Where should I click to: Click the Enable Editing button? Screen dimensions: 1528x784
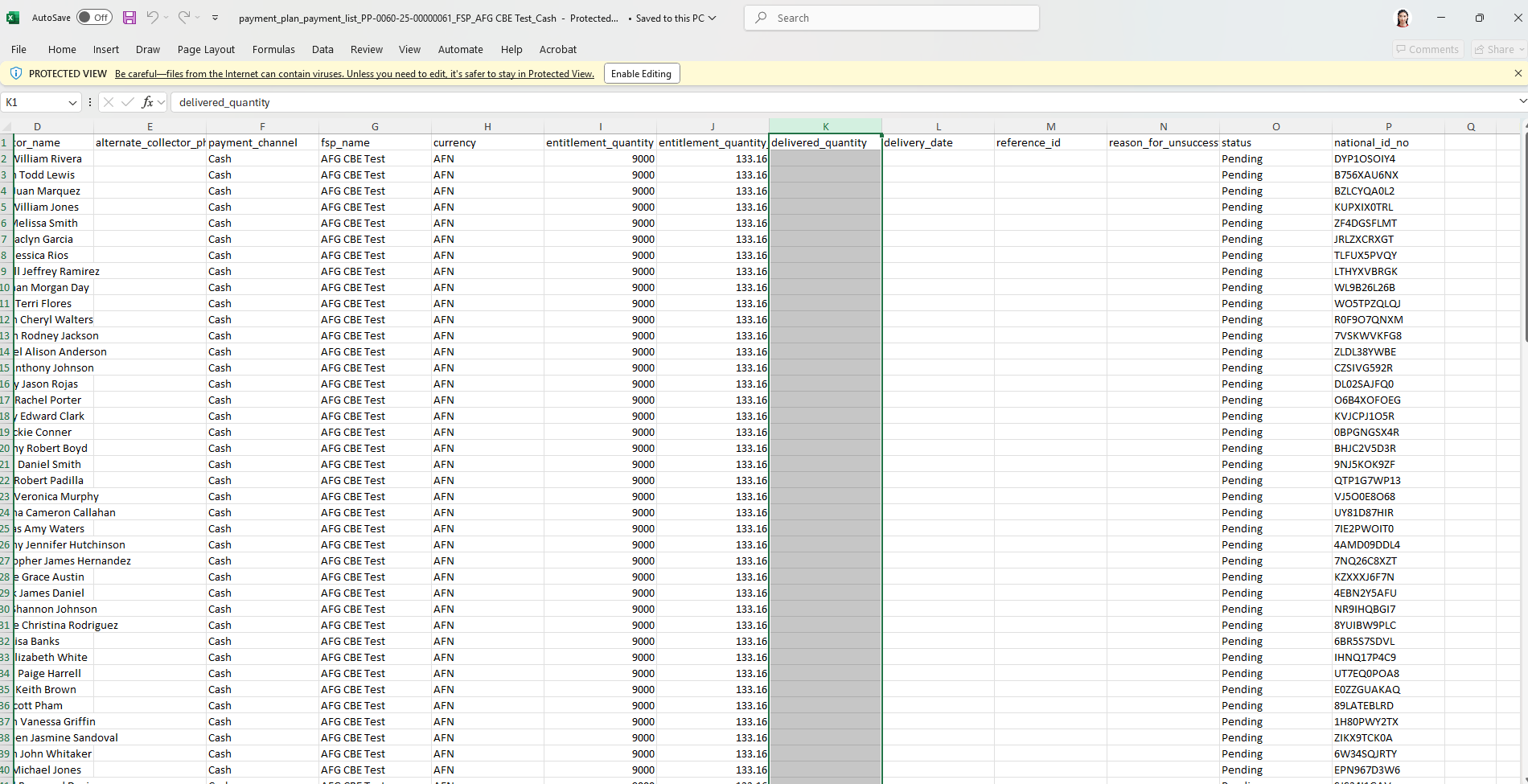(641, 73)
